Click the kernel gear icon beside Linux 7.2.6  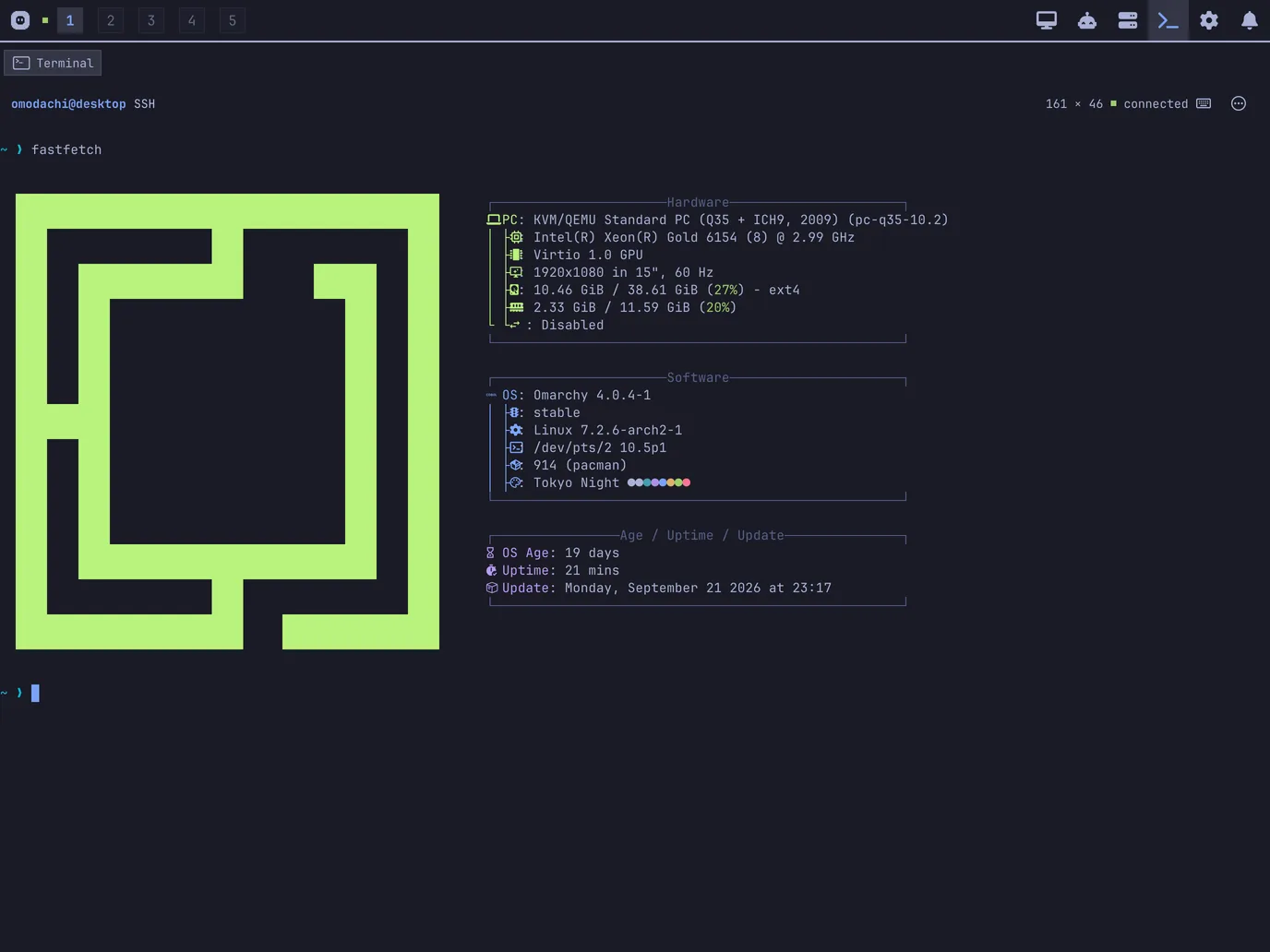coord(516,430)
